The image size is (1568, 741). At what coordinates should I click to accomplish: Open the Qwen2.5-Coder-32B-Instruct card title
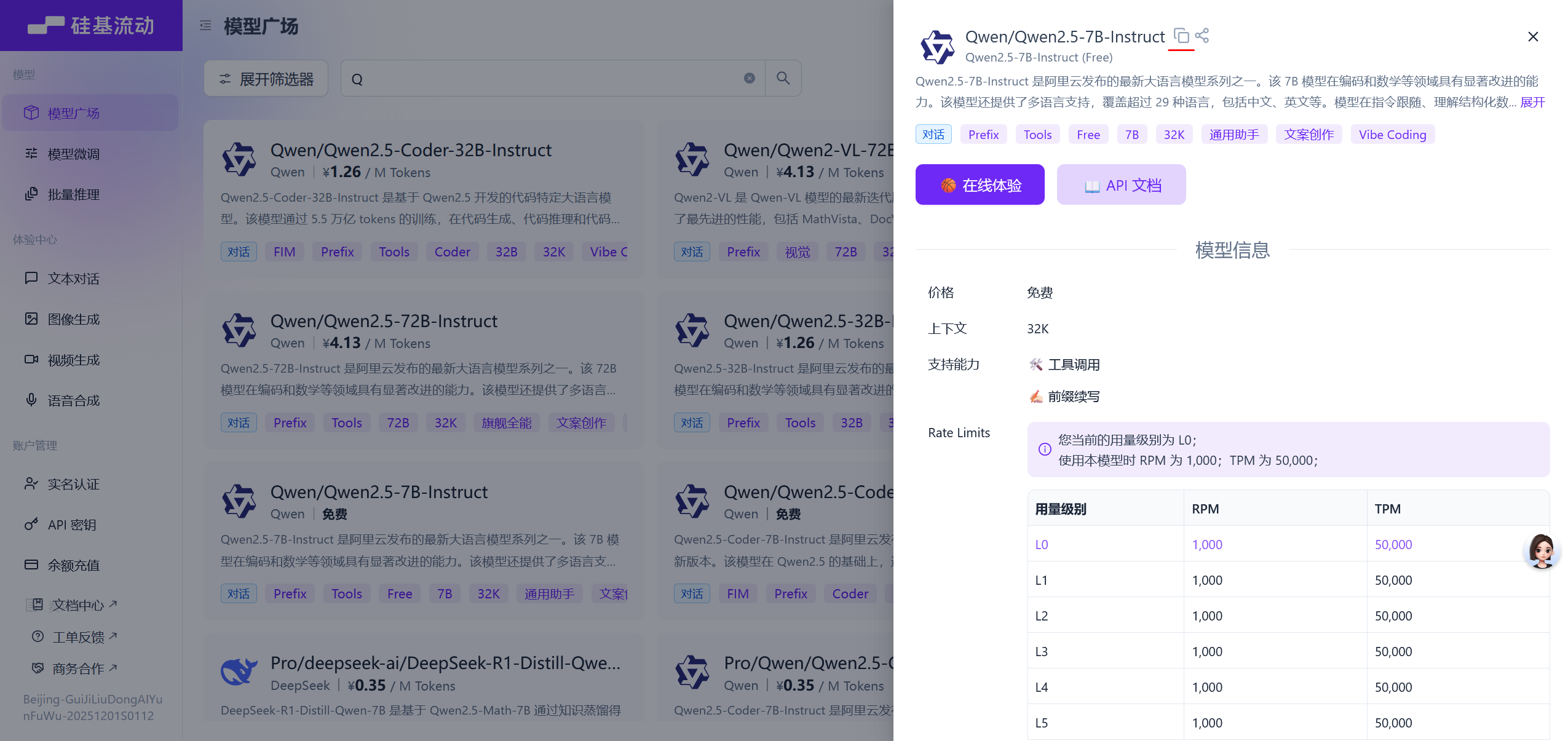pyautogui.click(x=411, y=150)
